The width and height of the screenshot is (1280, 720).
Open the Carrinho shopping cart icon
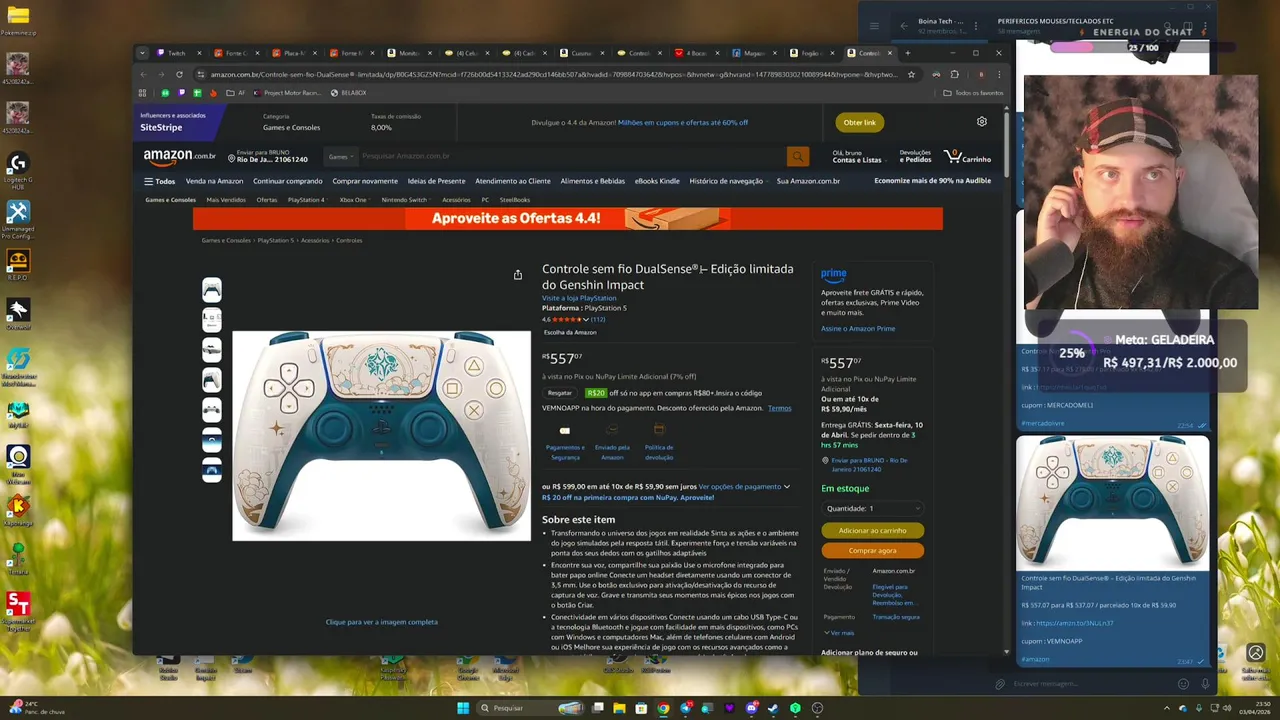967,157
